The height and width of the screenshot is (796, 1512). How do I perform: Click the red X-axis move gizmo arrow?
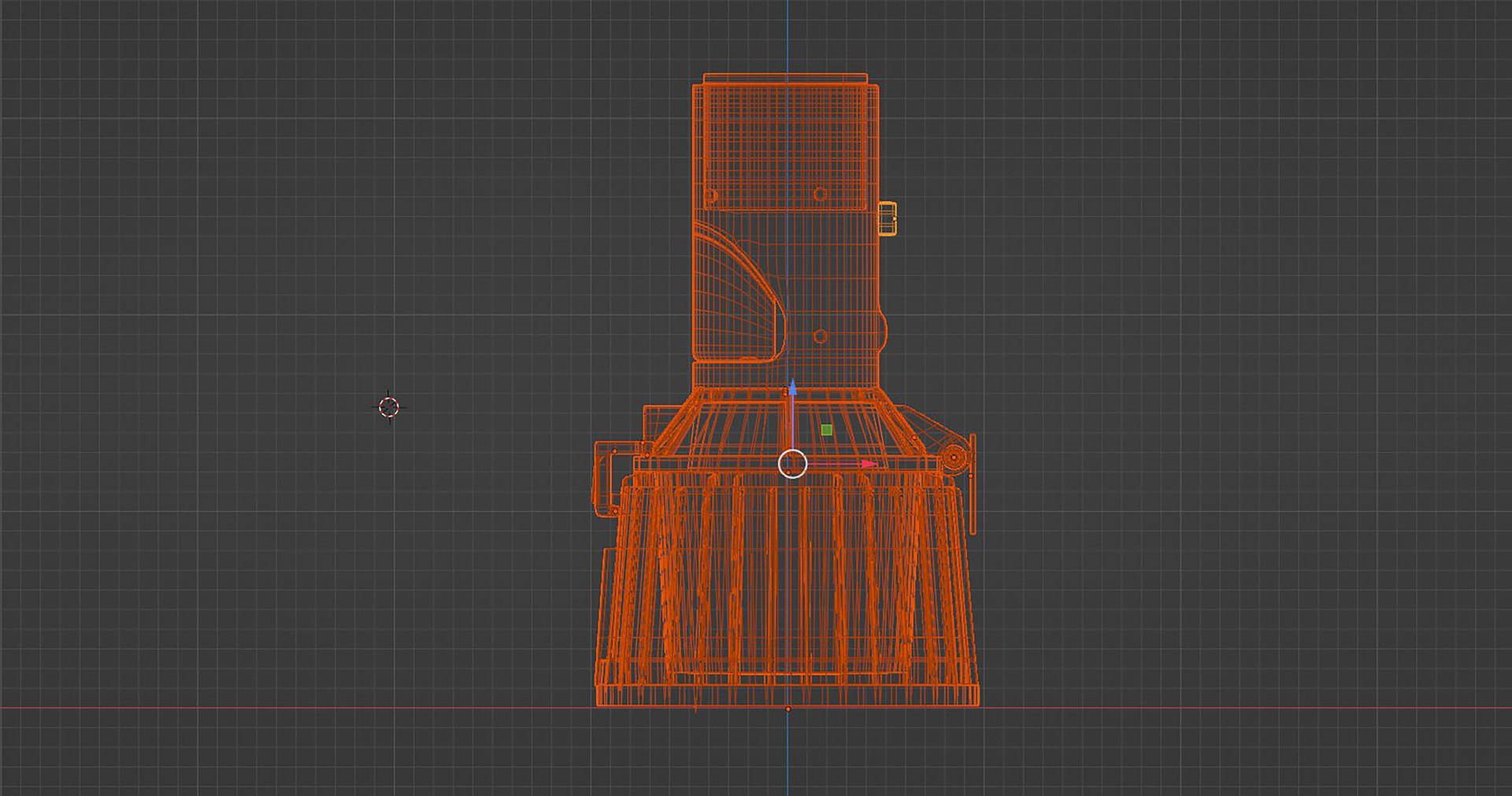(869, 465)
